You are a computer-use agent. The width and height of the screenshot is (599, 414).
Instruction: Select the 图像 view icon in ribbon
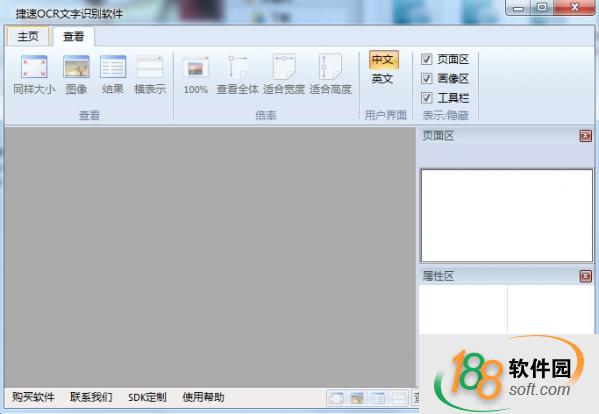[x=76, y=67]
